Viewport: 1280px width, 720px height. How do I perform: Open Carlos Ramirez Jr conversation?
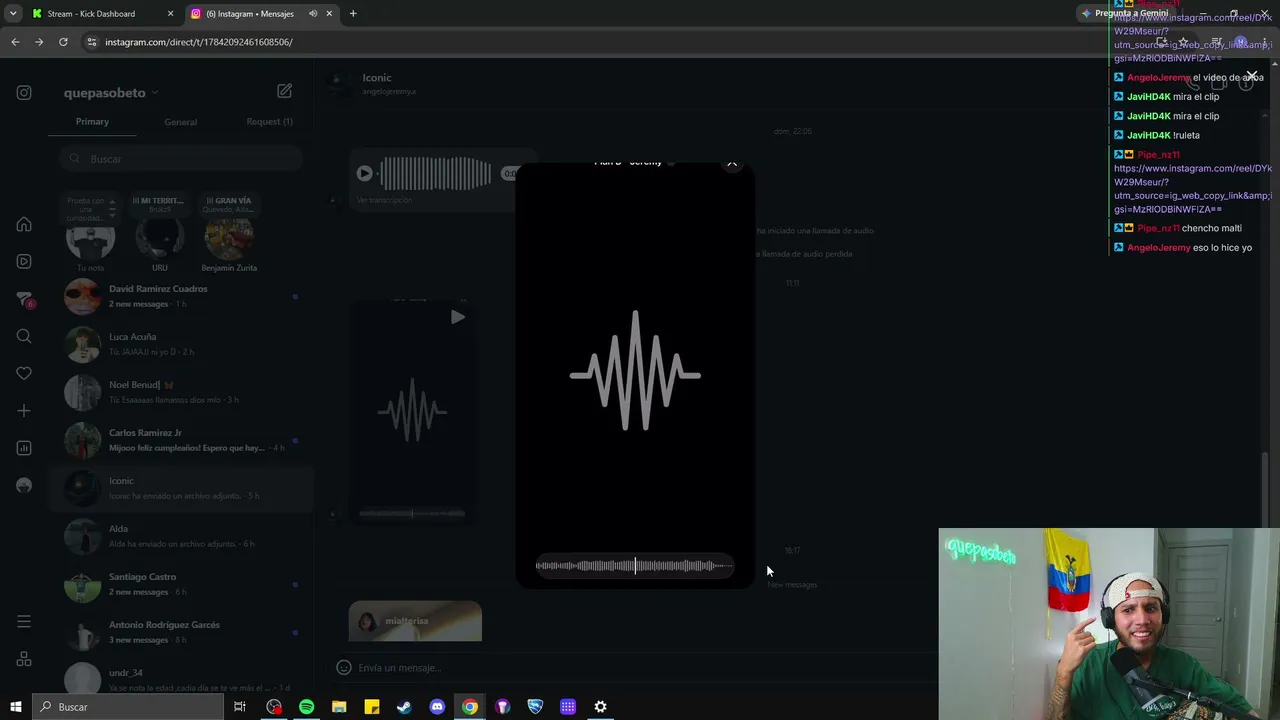[180, 440]
